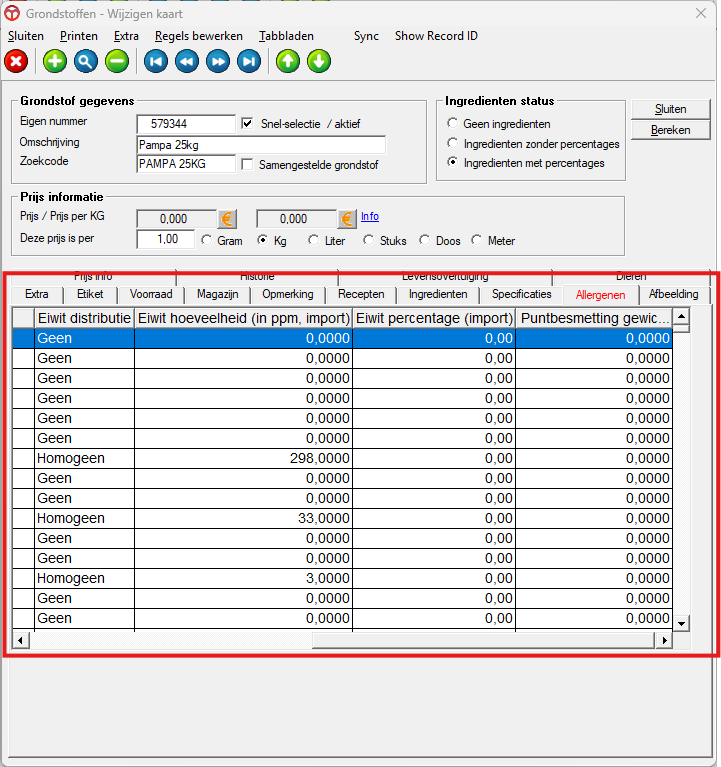This screenshot has width=721, height=767.
Task: Go to previous record icon
Action: coord(187,62)
